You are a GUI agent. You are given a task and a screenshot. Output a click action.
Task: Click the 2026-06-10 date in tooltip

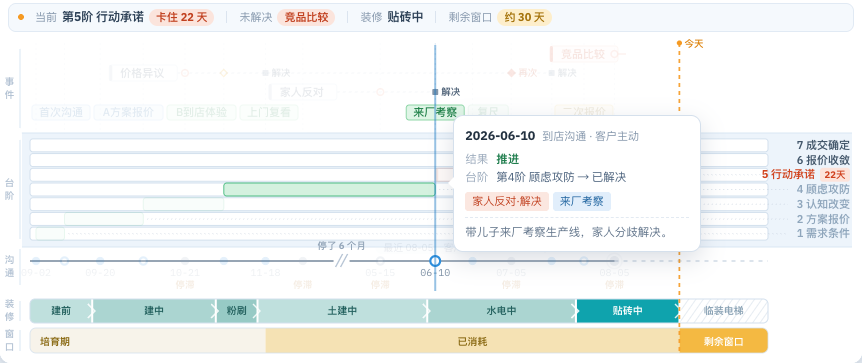pos(500,136)
